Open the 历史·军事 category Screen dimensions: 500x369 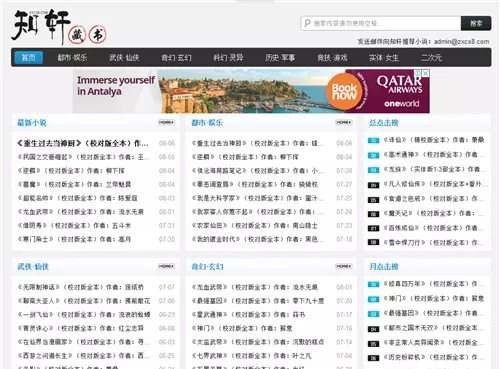(280, 58)
